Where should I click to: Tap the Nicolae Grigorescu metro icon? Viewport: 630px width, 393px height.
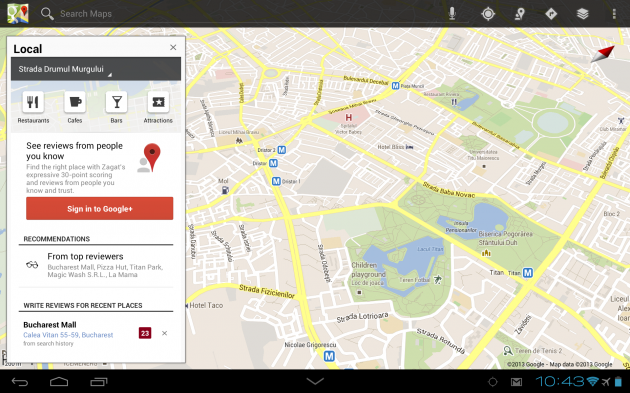pyautogui.click(x=329, y=356)
